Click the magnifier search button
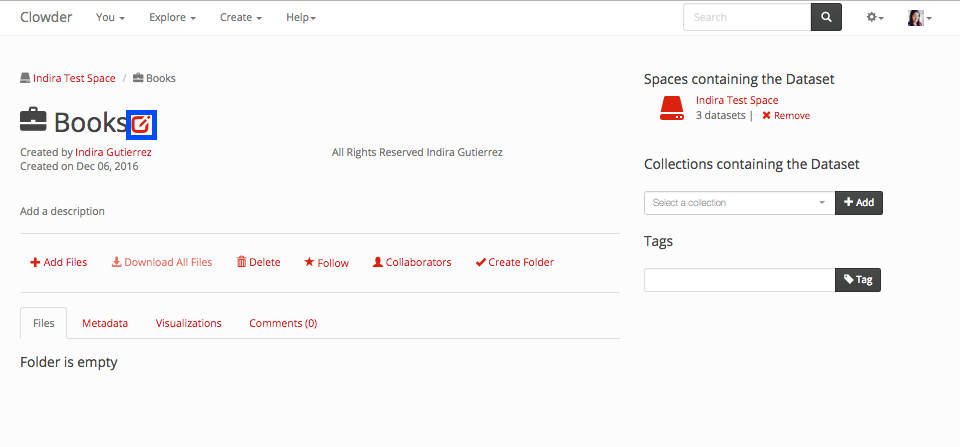Screen dimensions: 960x447 [826, 18]
